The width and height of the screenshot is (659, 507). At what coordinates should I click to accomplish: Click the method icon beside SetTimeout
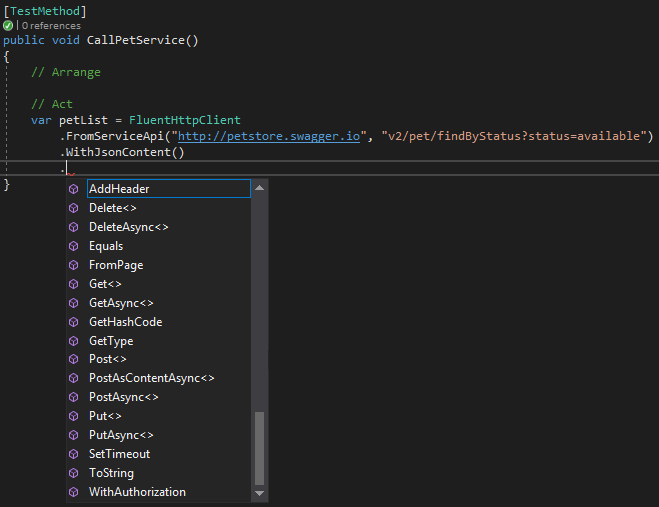(x=74, y=454)
